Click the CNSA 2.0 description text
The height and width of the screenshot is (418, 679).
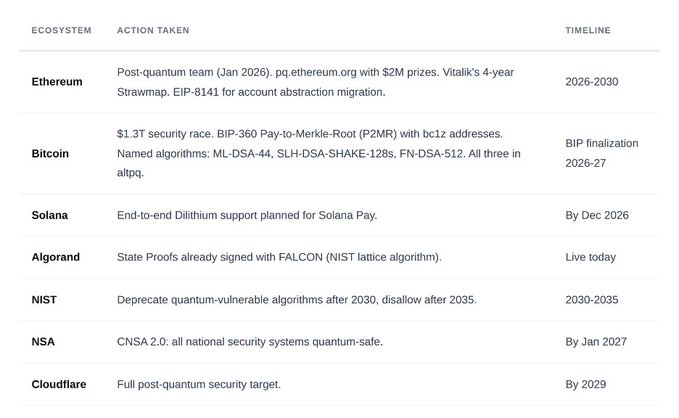coord(250,341)
